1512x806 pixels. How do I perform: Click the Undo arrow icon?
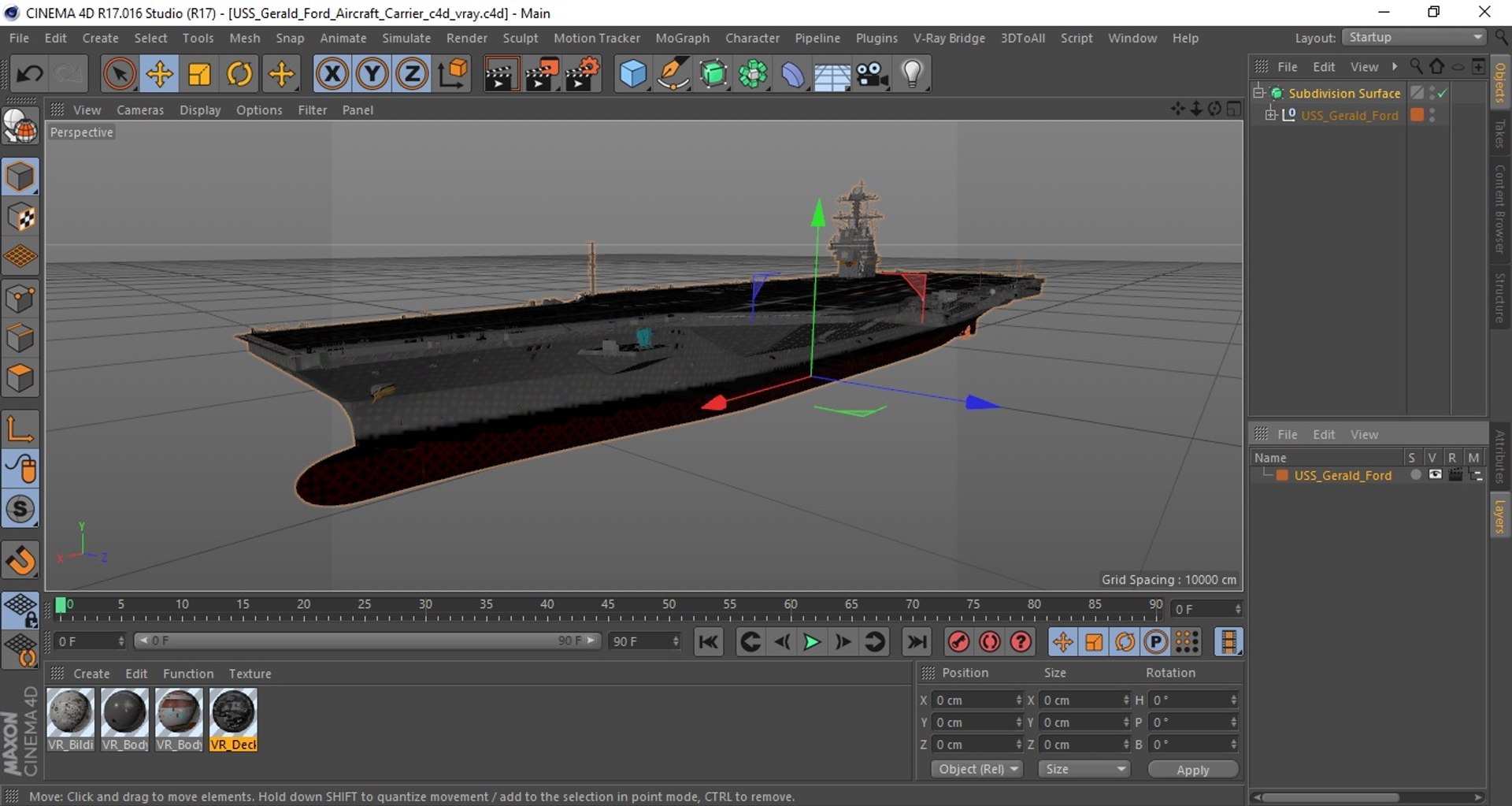30,74
